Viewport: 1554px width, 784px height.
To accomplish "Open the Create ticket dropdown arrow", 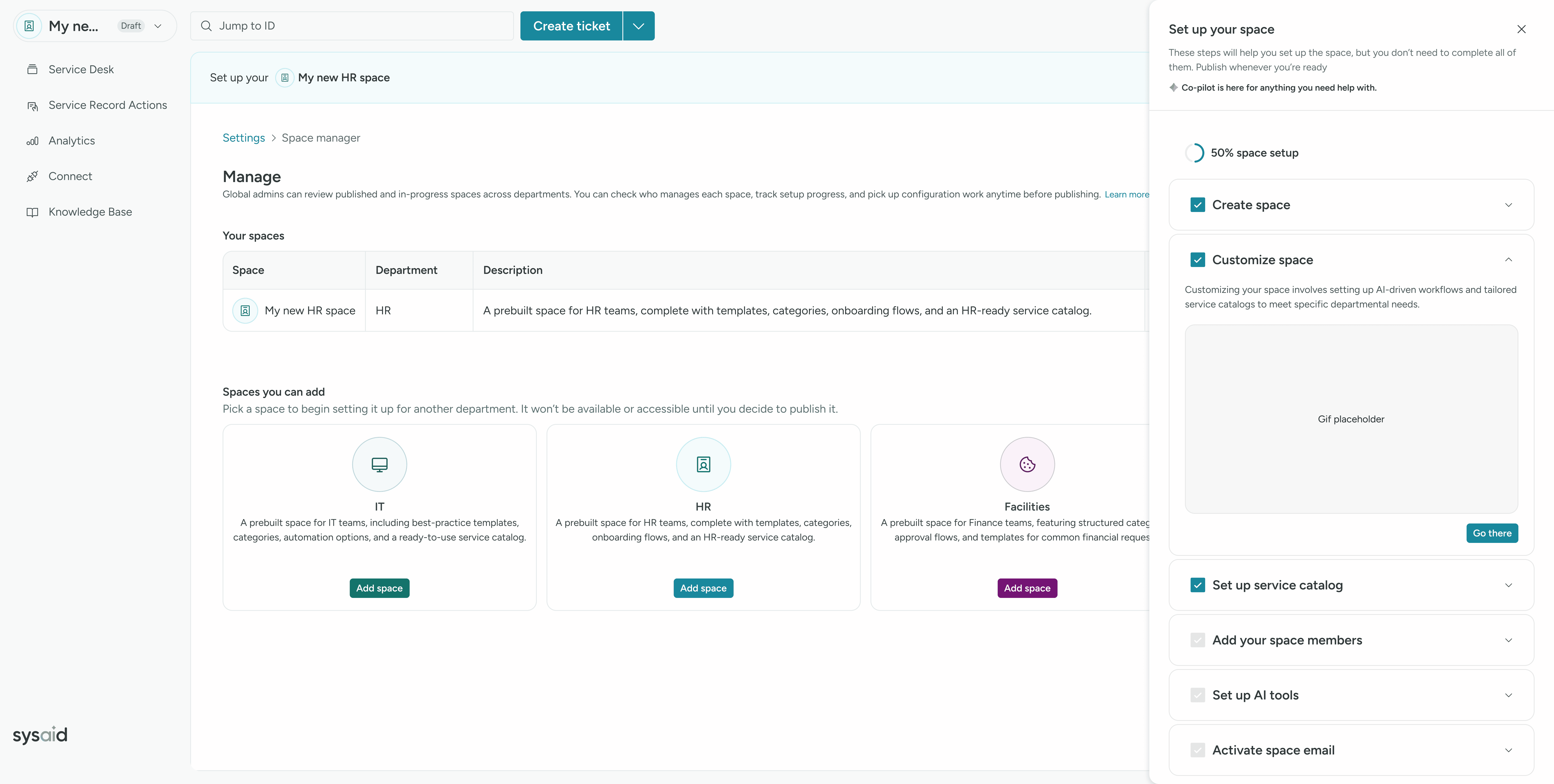I will point(638,26).
